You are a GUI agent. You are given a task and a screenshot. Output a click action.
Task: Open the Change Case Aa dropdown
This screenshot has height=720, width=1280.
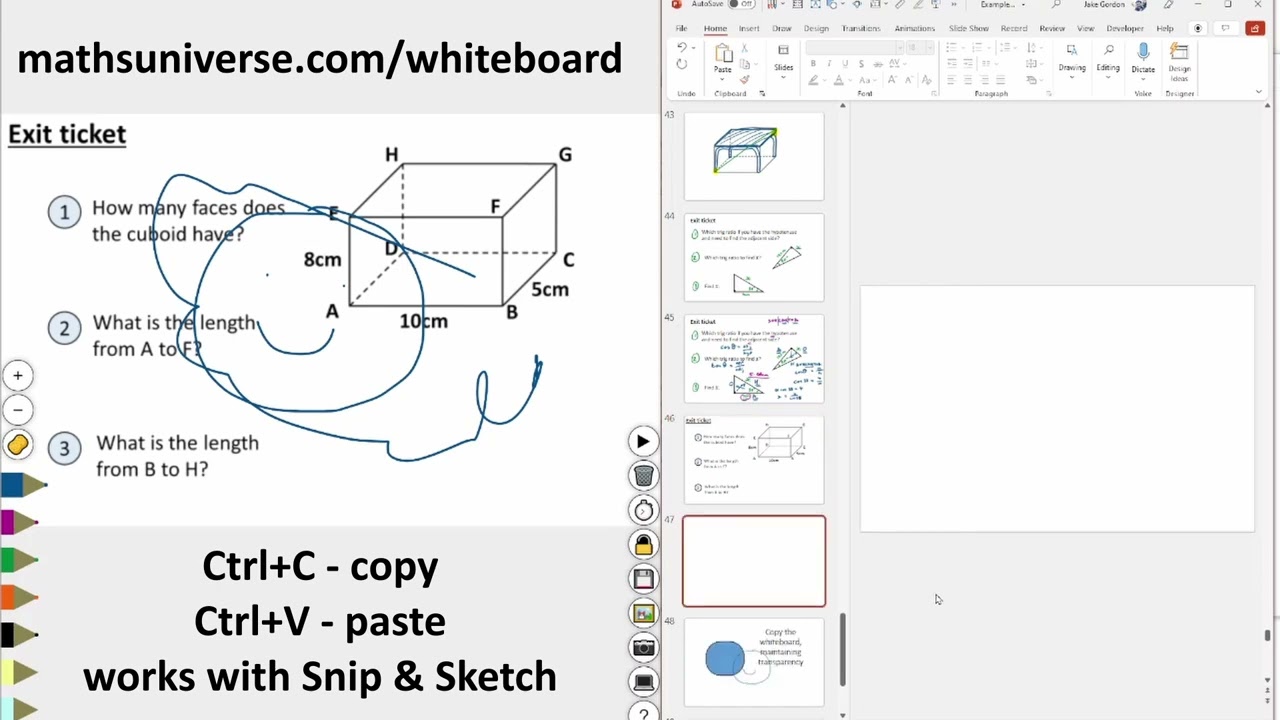point(866,80)
